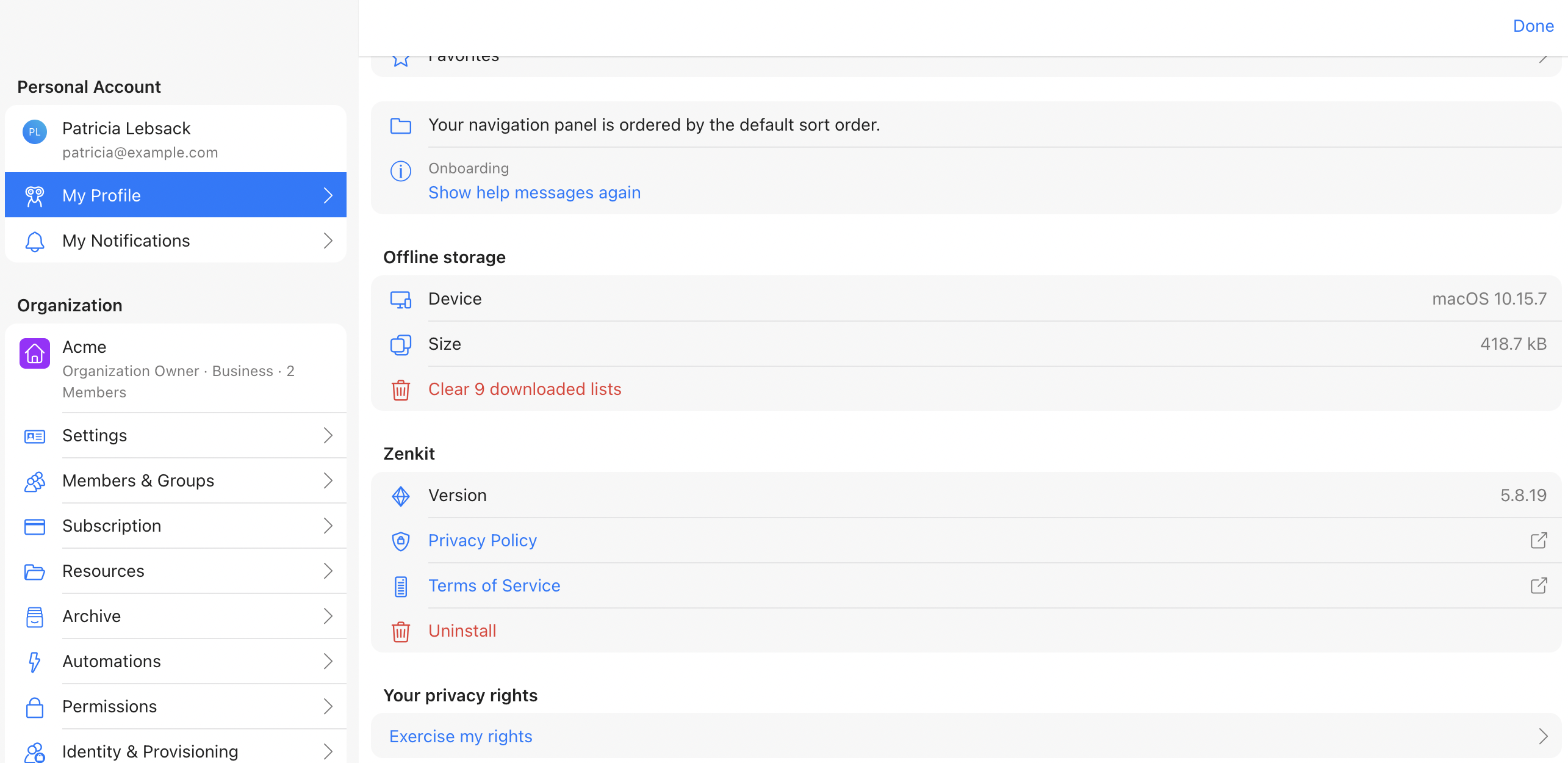This screenshot has height=763, width=1568.
Task: Click the red trash icon beside Uninstall
Action: pyautogui.click(x=401, y=631)
